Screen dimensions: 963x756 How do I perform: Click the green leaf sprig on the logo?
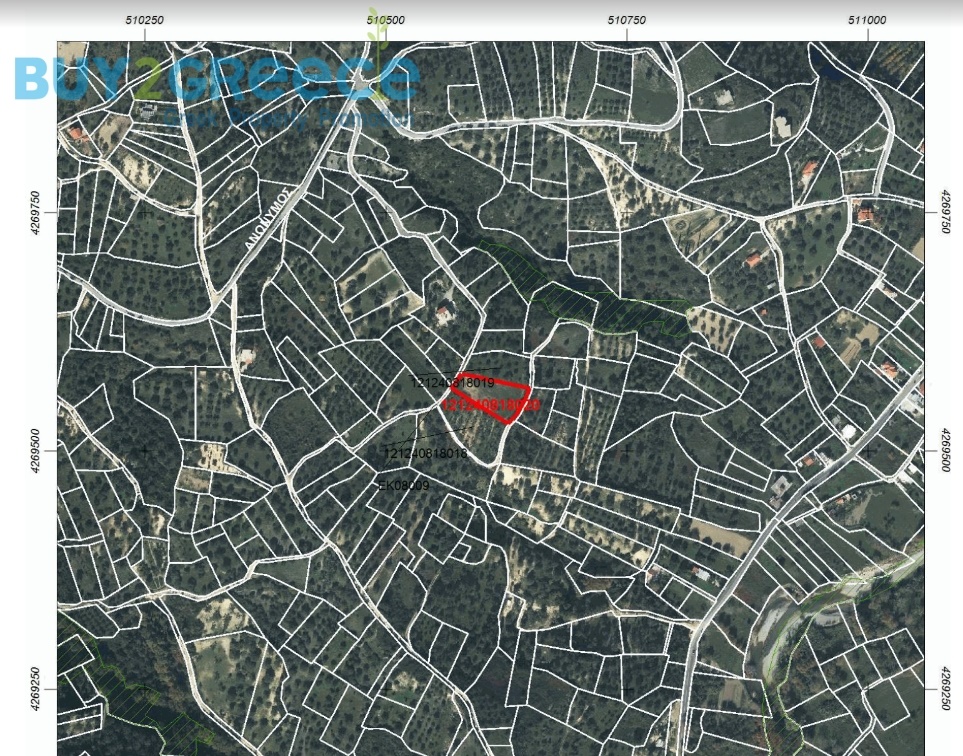pos(377,30)
